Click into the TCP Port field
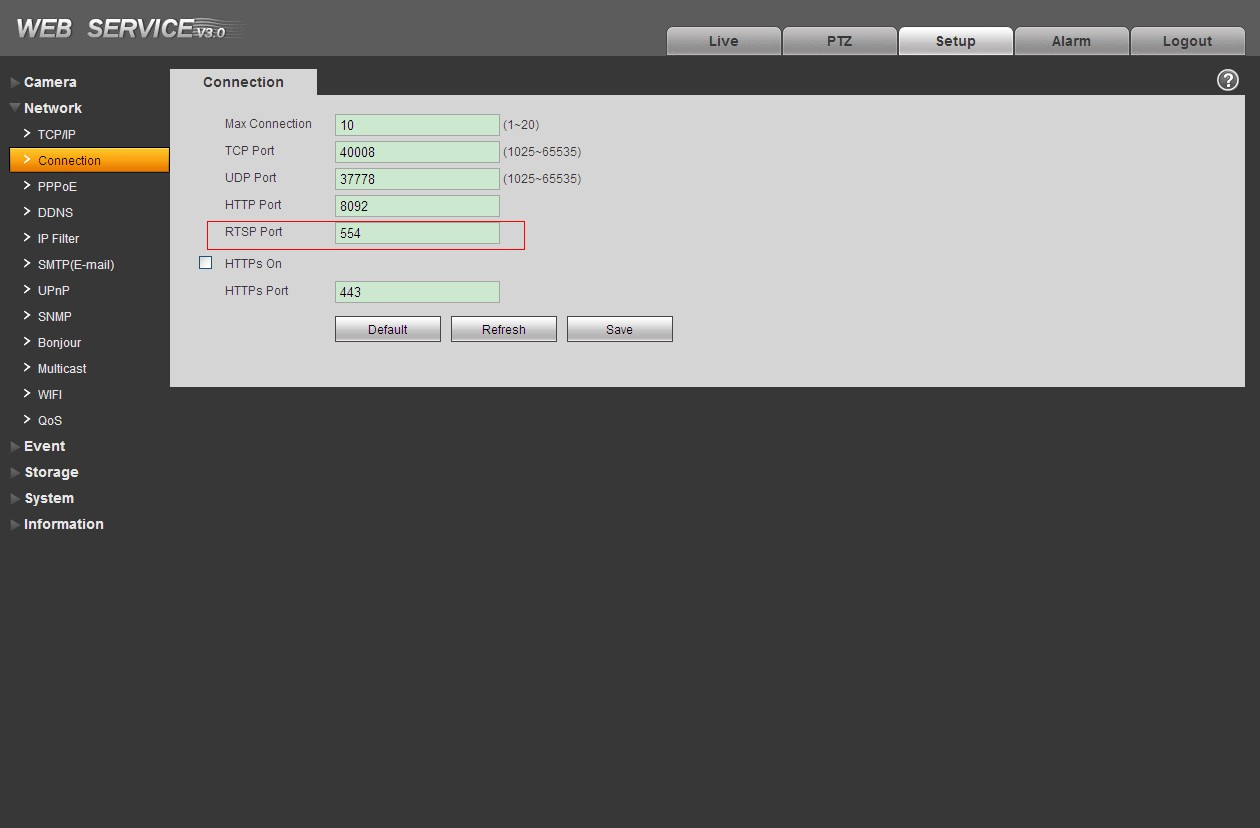Screen dimensions: 1260x828 point(417,152)
